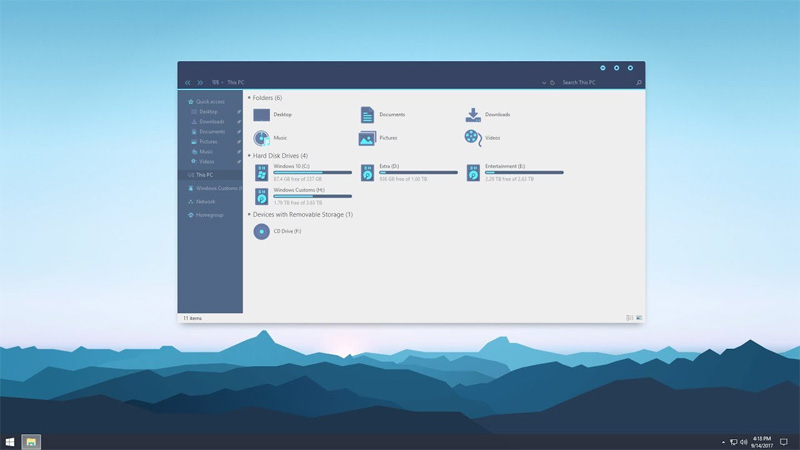Screen dimensions: 800x450
Task: Open the Videos folder icon
Action: [473, 138]
